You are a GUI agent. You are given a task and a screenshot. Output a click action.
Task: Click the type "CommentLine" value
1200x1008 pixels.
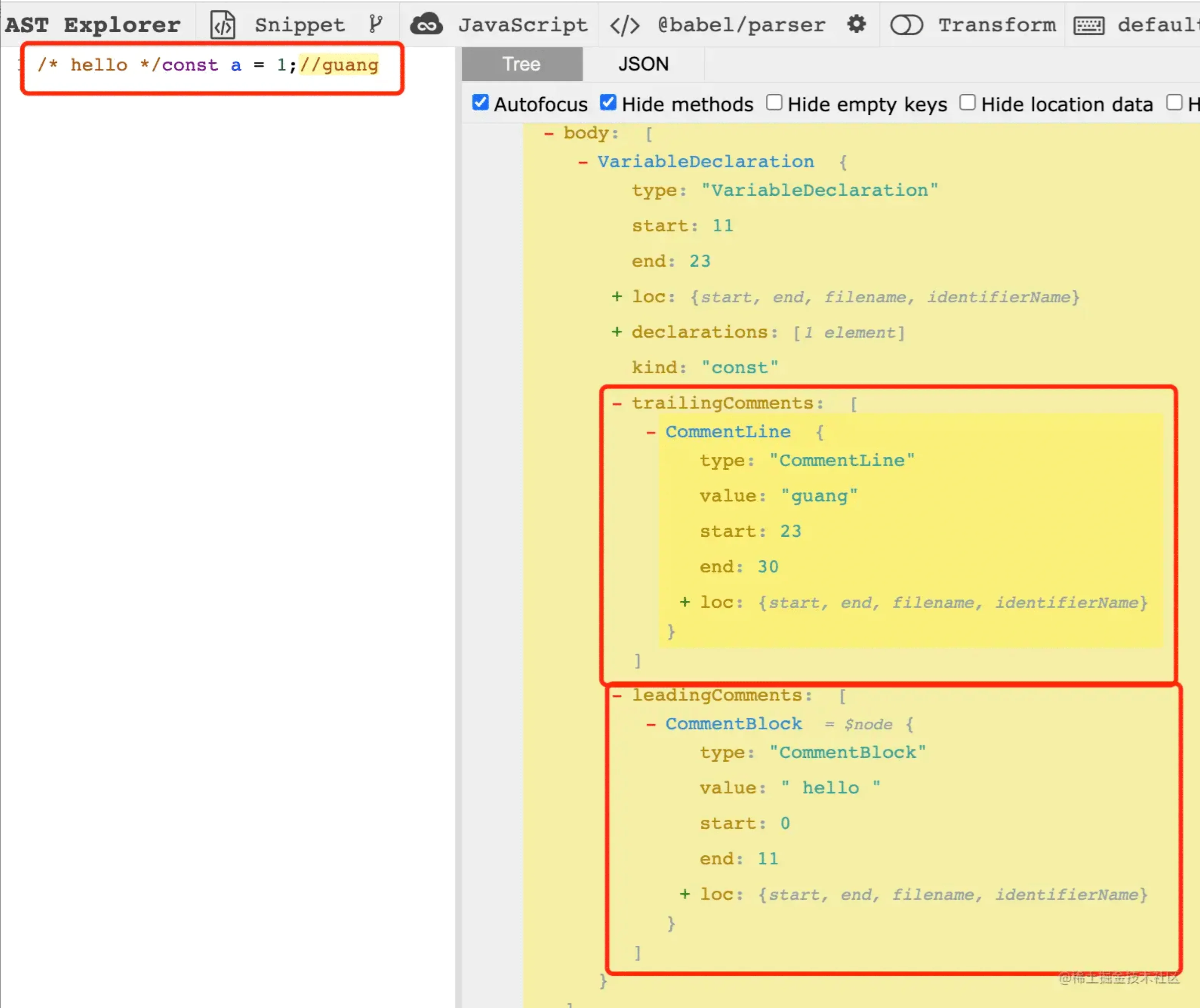[842, 461]
